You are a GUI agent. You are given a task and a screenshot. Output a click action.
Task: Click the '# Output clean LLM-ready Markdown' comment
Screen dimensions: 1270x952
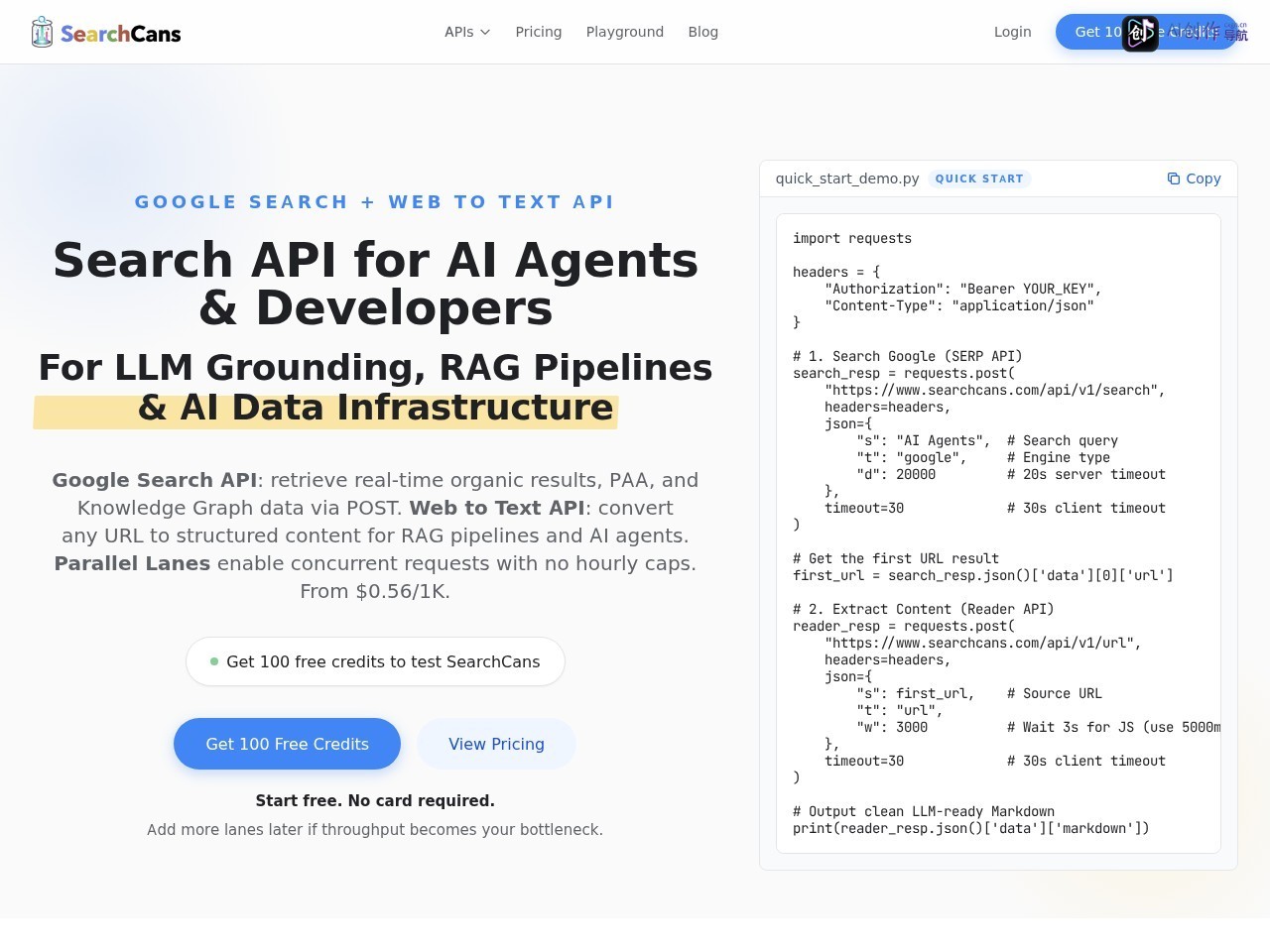click(x=924, y=811)
